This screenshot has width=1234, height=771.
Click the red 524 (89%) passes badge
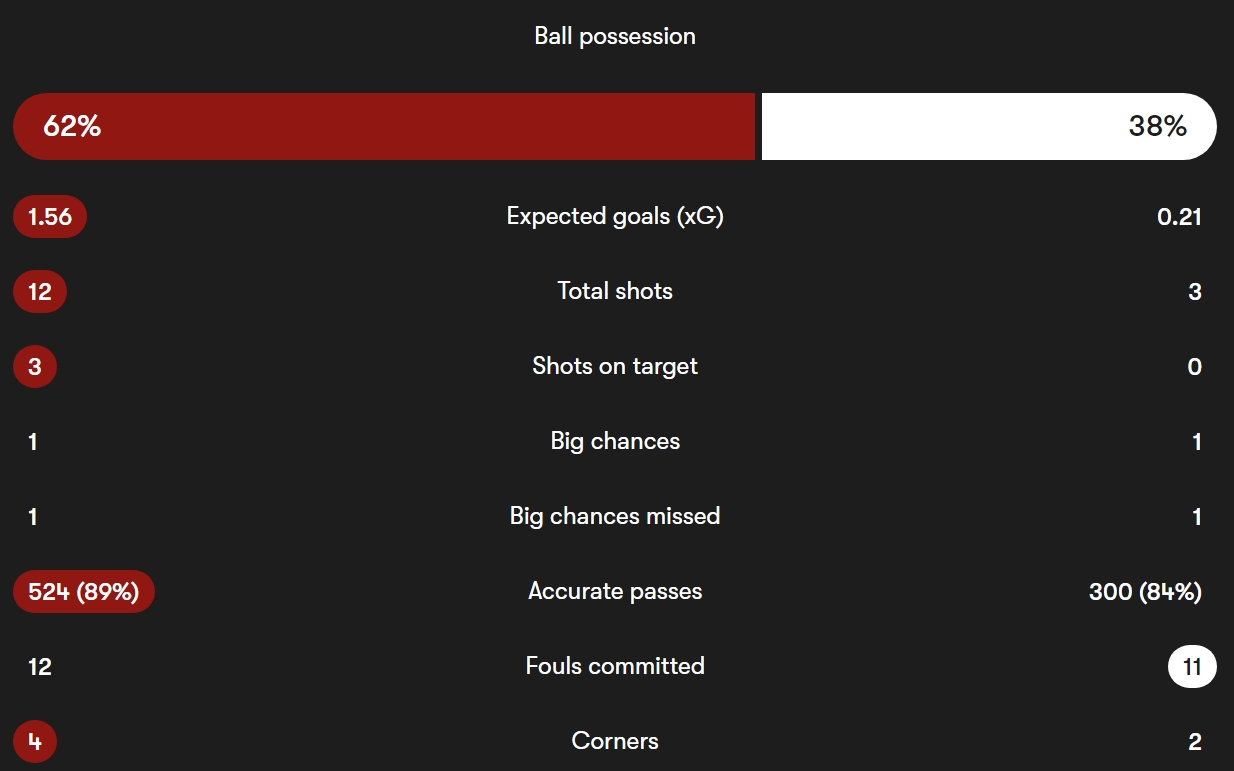84,592
